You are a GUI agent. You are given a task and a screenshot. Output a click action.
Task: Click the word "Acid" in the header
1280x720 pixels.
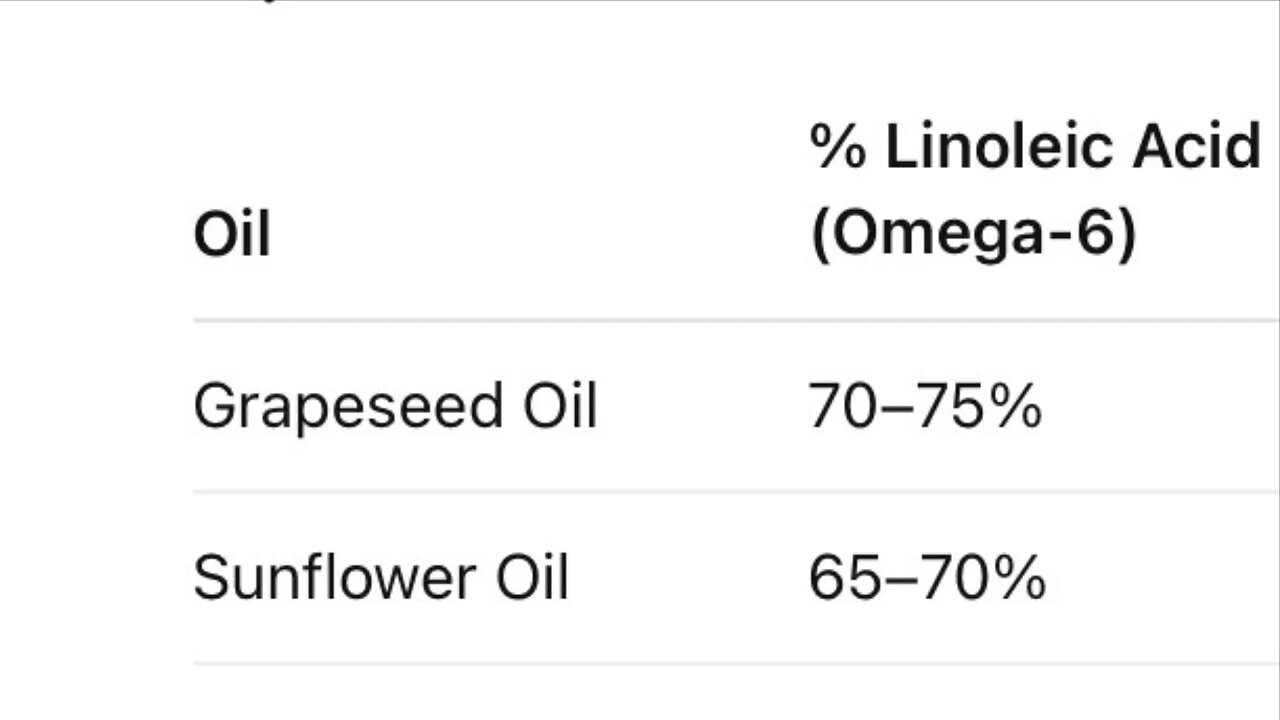[1196, 147]
